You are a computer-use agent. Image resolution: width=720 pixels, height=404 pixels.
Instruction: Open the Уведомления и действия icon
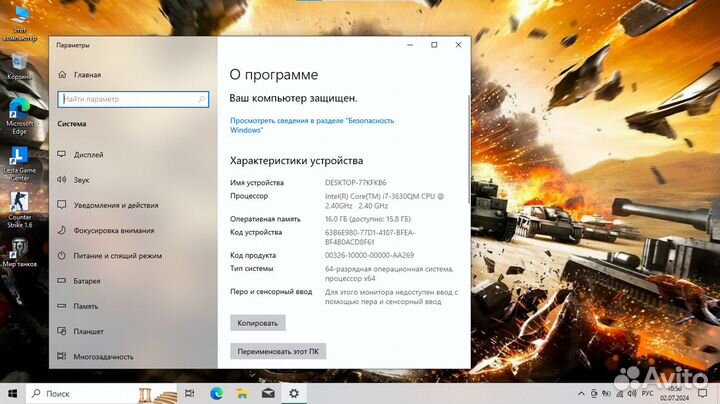pyautogui.click(x=62, y=205)
